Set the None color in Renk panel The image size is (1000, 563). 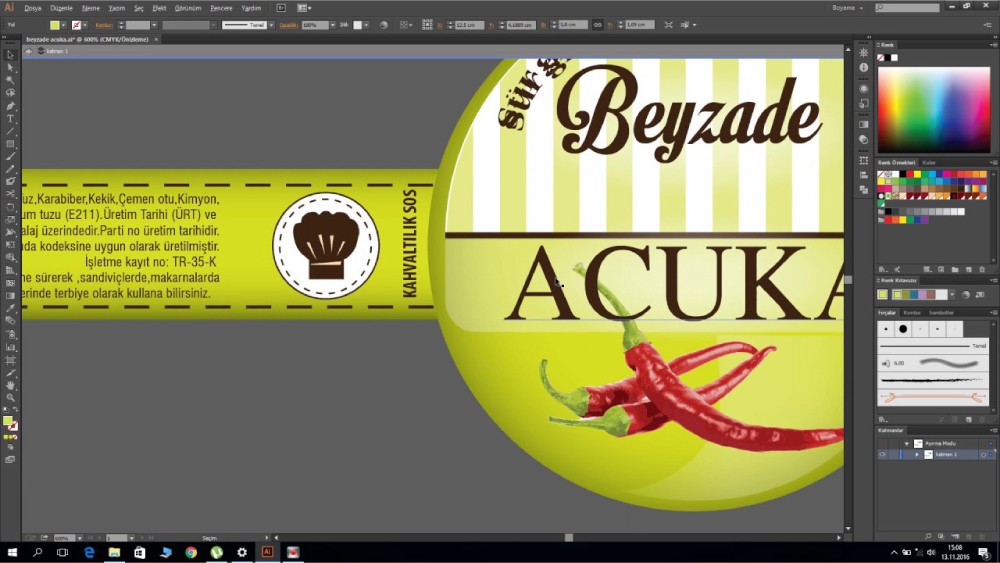point(881,57)
